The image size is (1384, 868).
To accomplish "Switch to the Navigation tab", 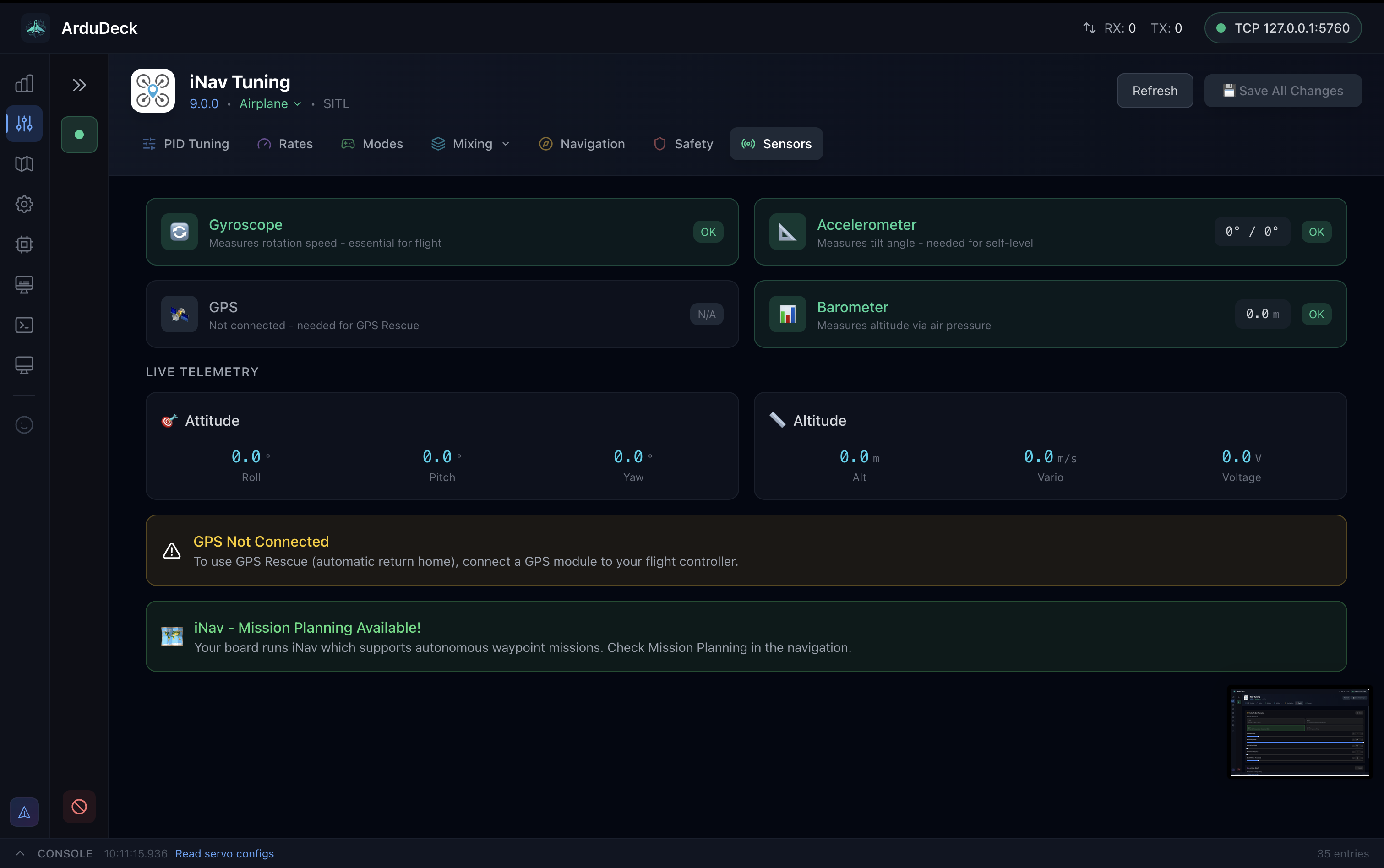I will click(x=582, y=144).
